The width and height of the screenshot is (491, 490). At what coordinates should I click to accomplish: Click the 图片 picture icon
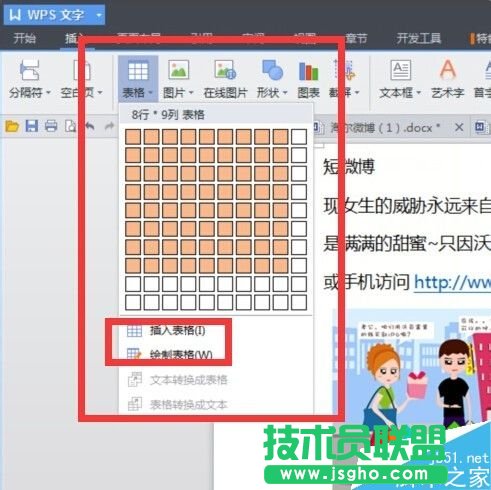pyautogui.click(x=179, y=70)
